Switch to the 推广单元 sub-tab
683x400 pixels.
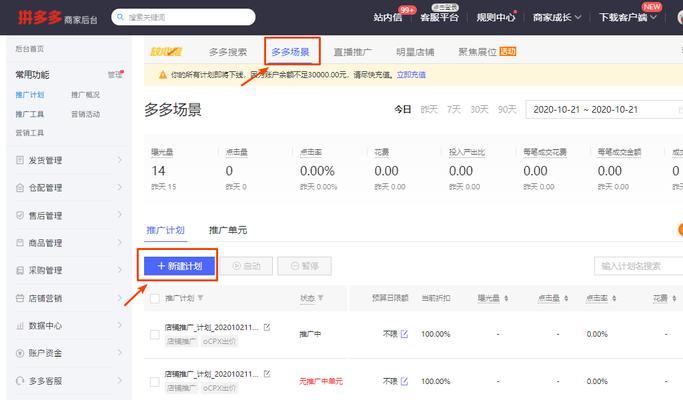(x=228, y=230)
